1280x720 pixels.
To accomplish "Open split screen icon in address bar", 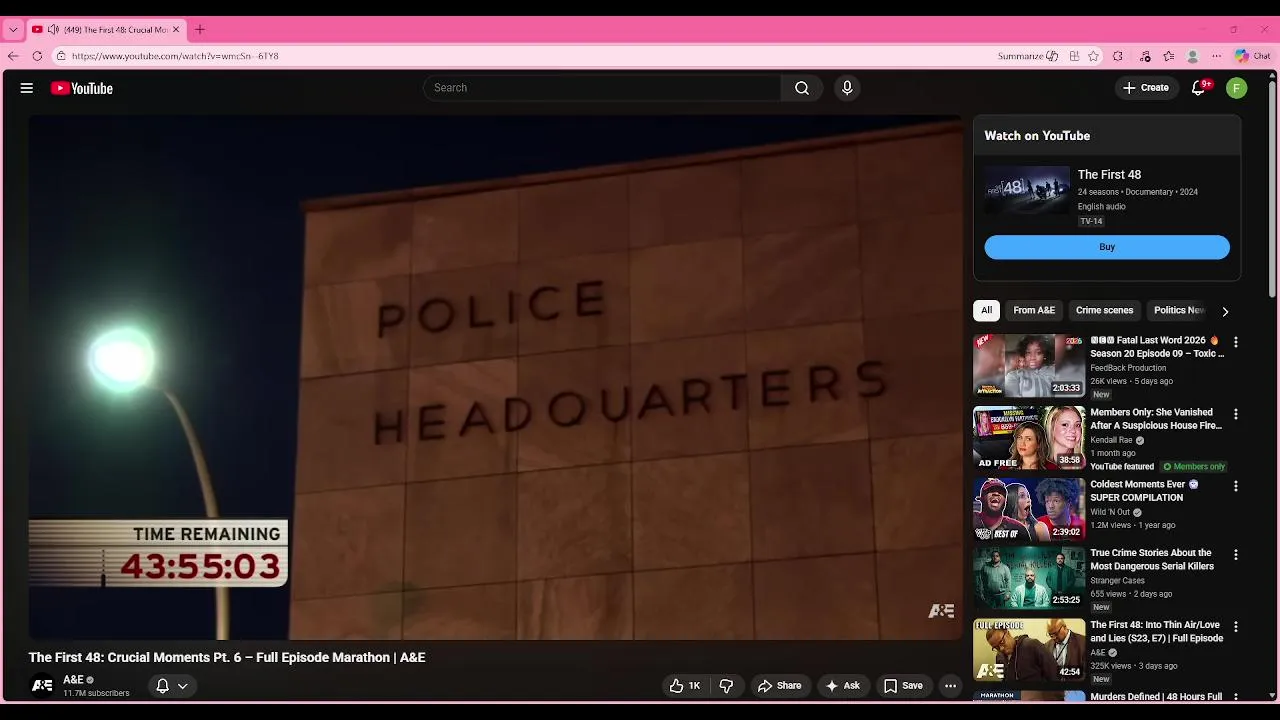I will coord(1074,56).
